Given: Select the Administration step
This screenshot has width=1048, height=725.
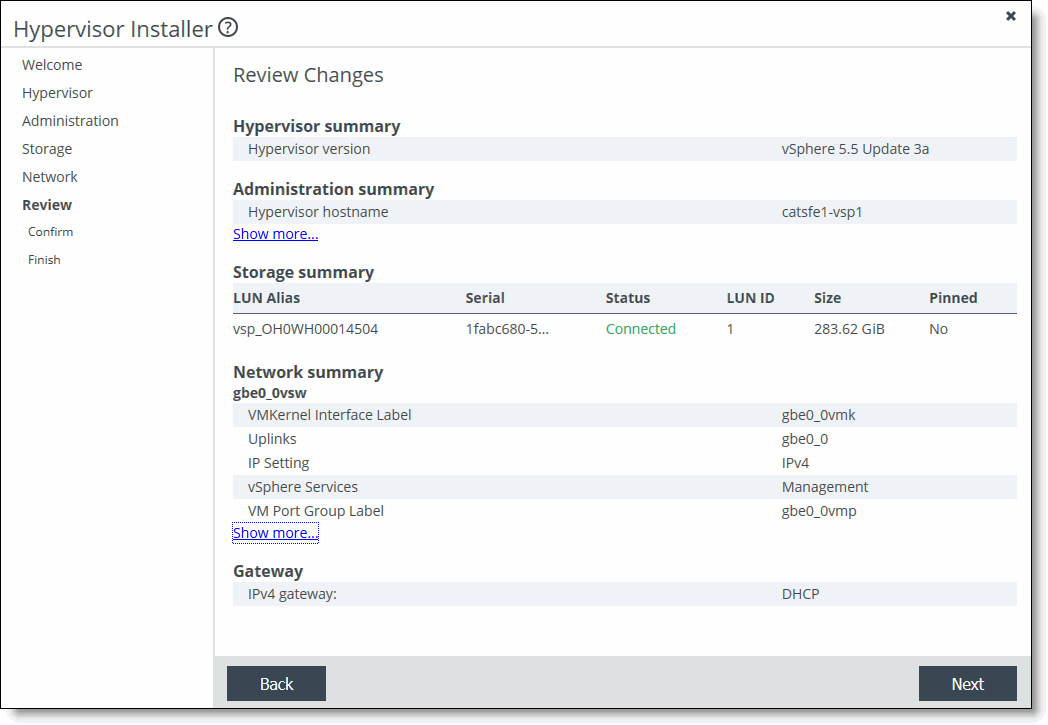Looking at the screenshot, I should 70,121.
